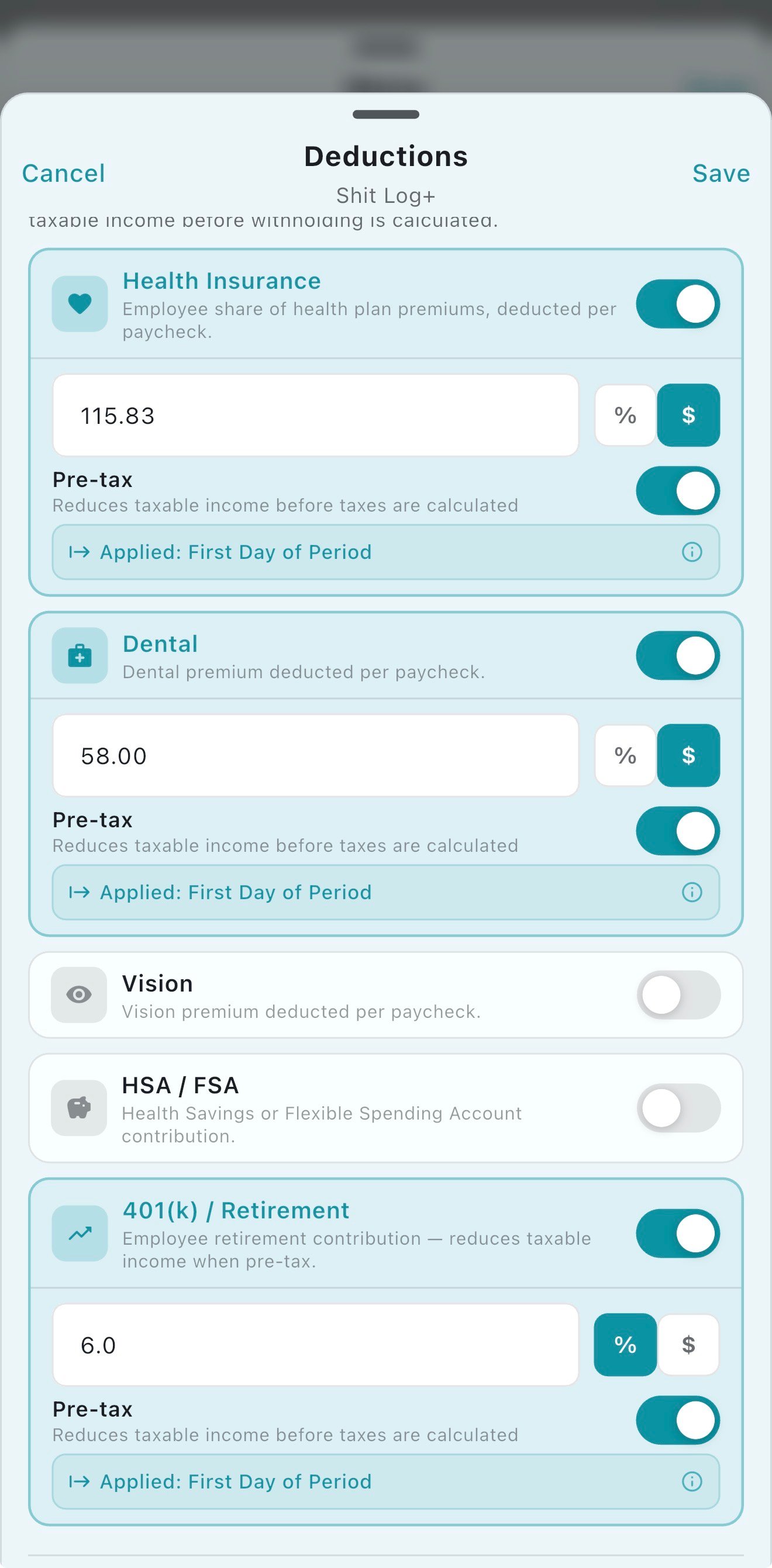
Task: Switch Health Insurance amount to percent mode
Action: click(625, 415)
